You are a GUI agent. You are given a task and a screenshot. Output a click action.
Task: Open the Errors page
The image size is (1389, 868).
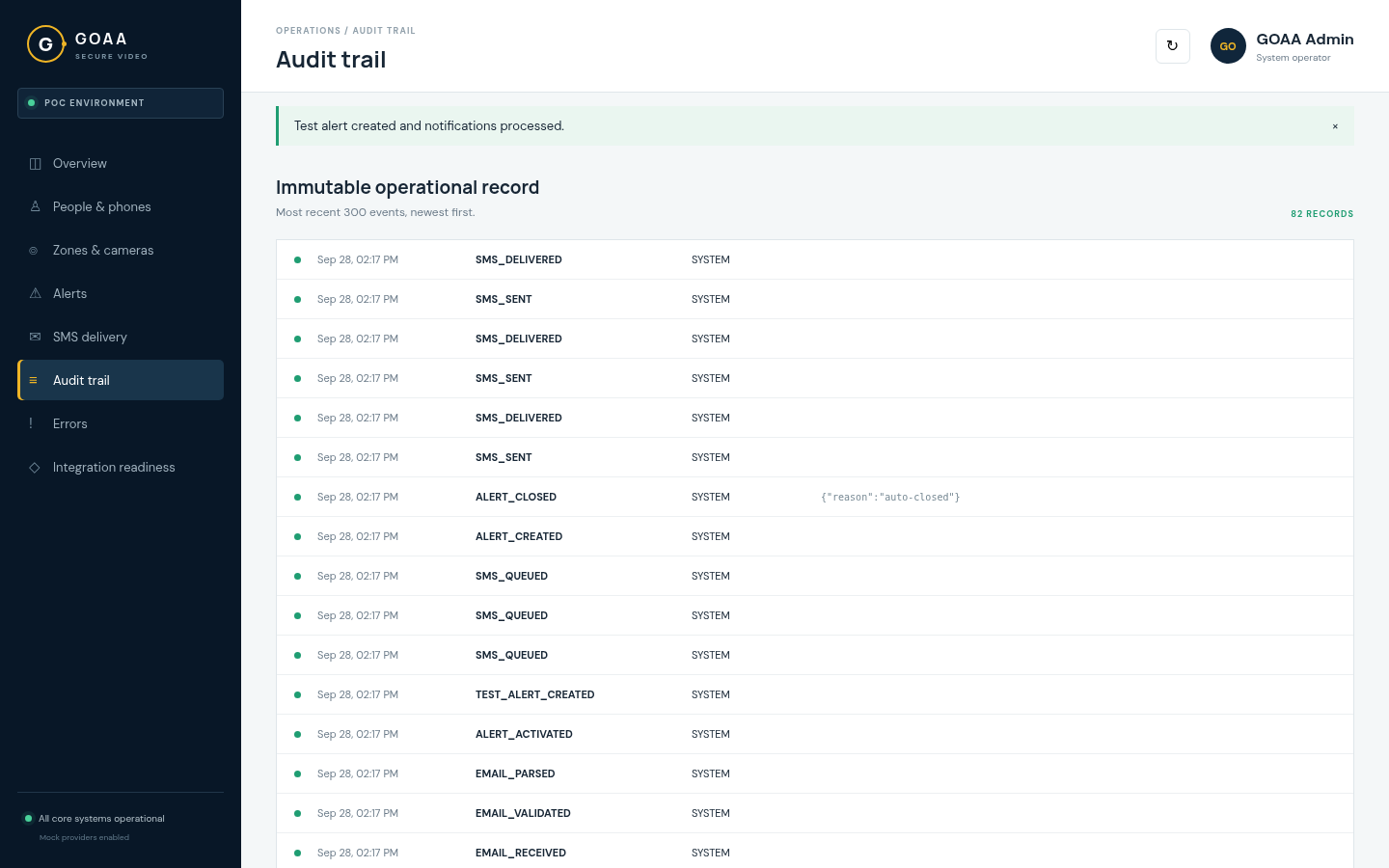[x=121, y=423]
